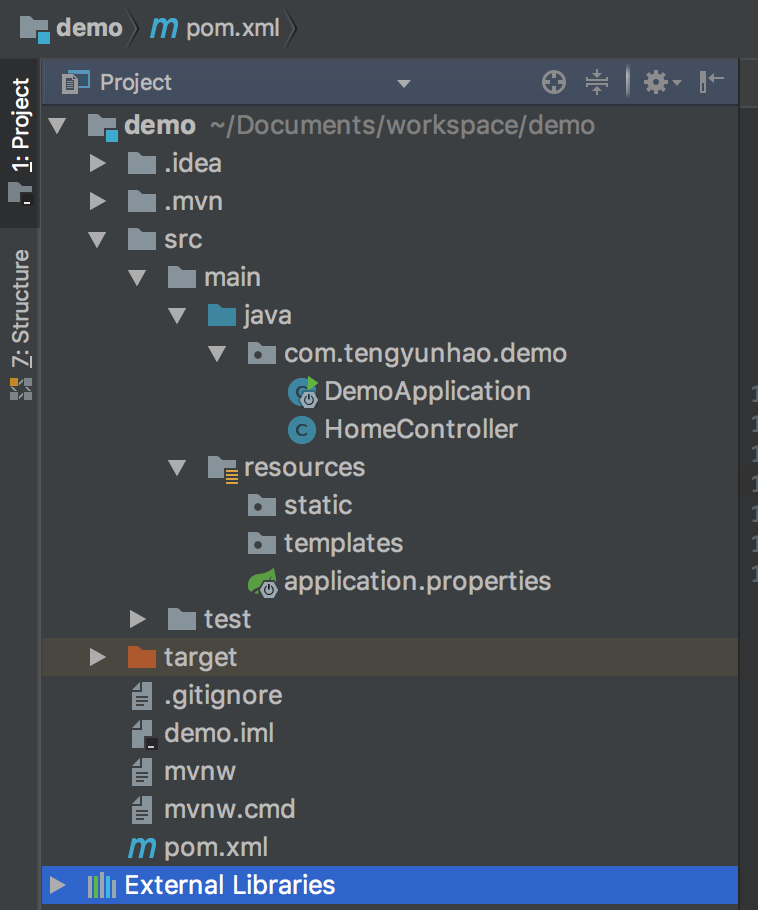758x910 pixels.
Task: Click the collapse all icon
Action: [597, 82]
